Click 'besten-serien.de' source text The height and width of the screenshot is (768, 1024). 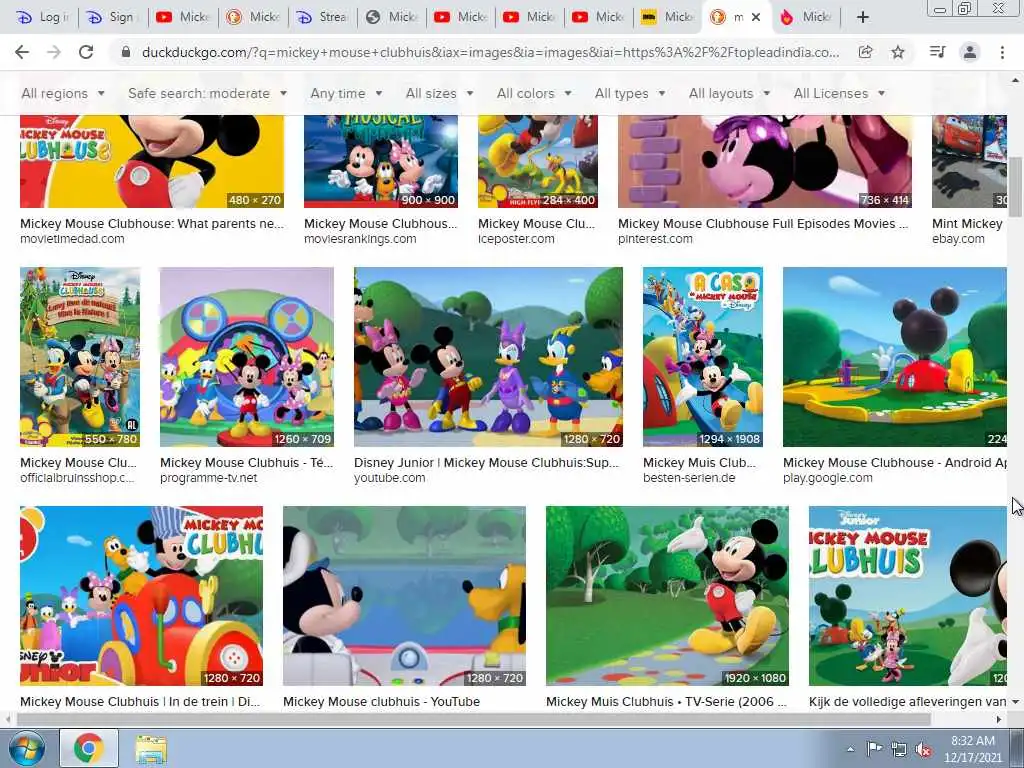(689, 478)
